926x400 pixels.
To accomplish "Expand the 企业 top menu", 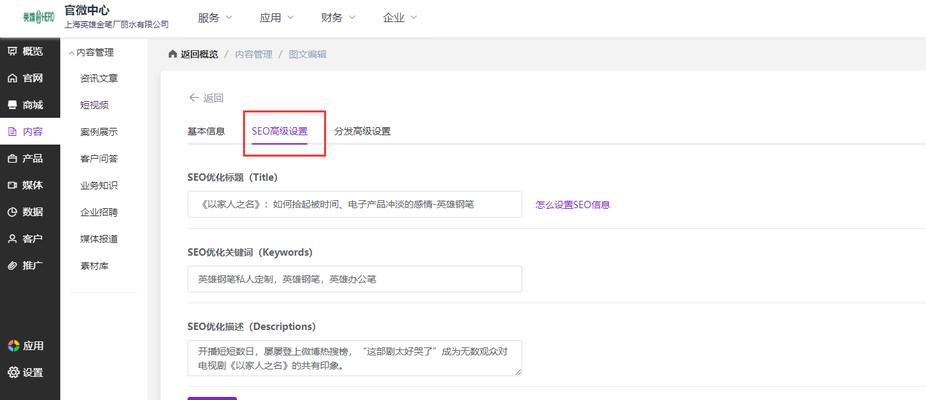I will point(400,18).
